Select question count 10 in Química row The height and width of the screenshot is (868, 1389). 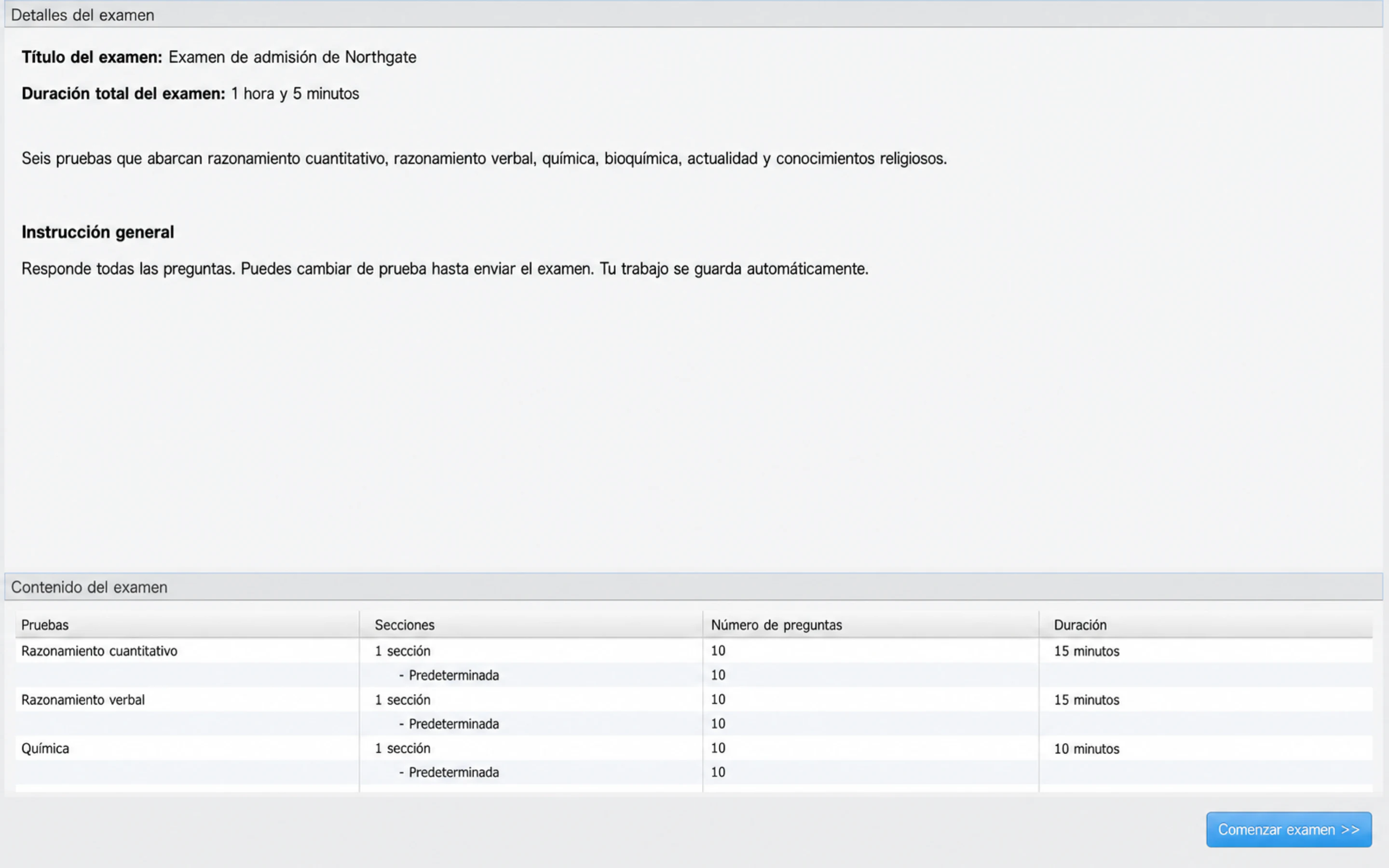(x=718, y=748)
